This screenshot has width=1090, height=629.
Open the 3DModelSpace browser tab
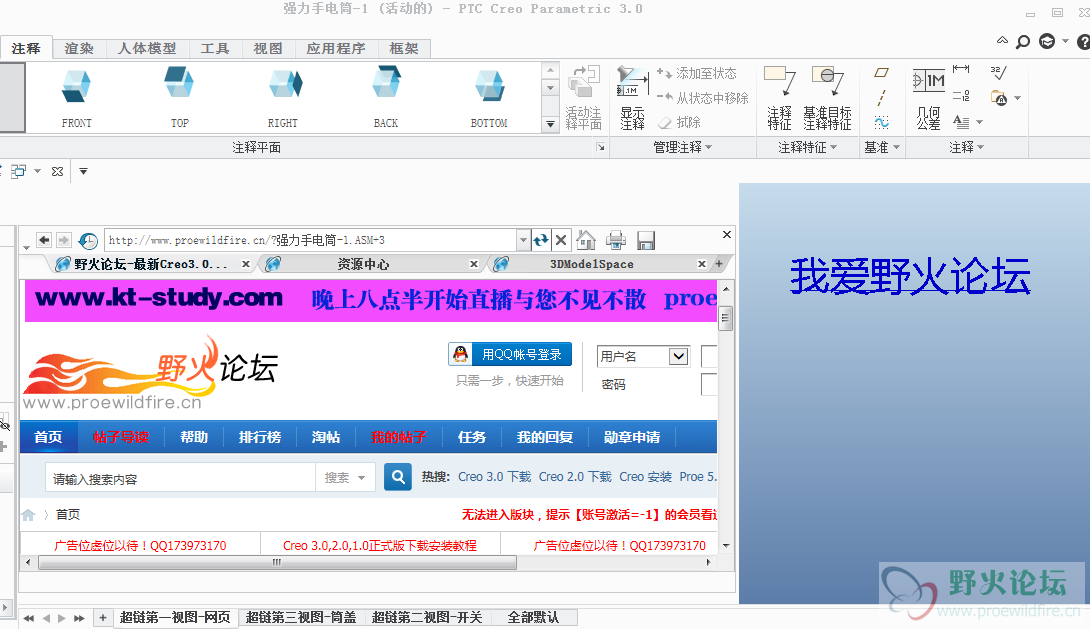coord(592,264)
